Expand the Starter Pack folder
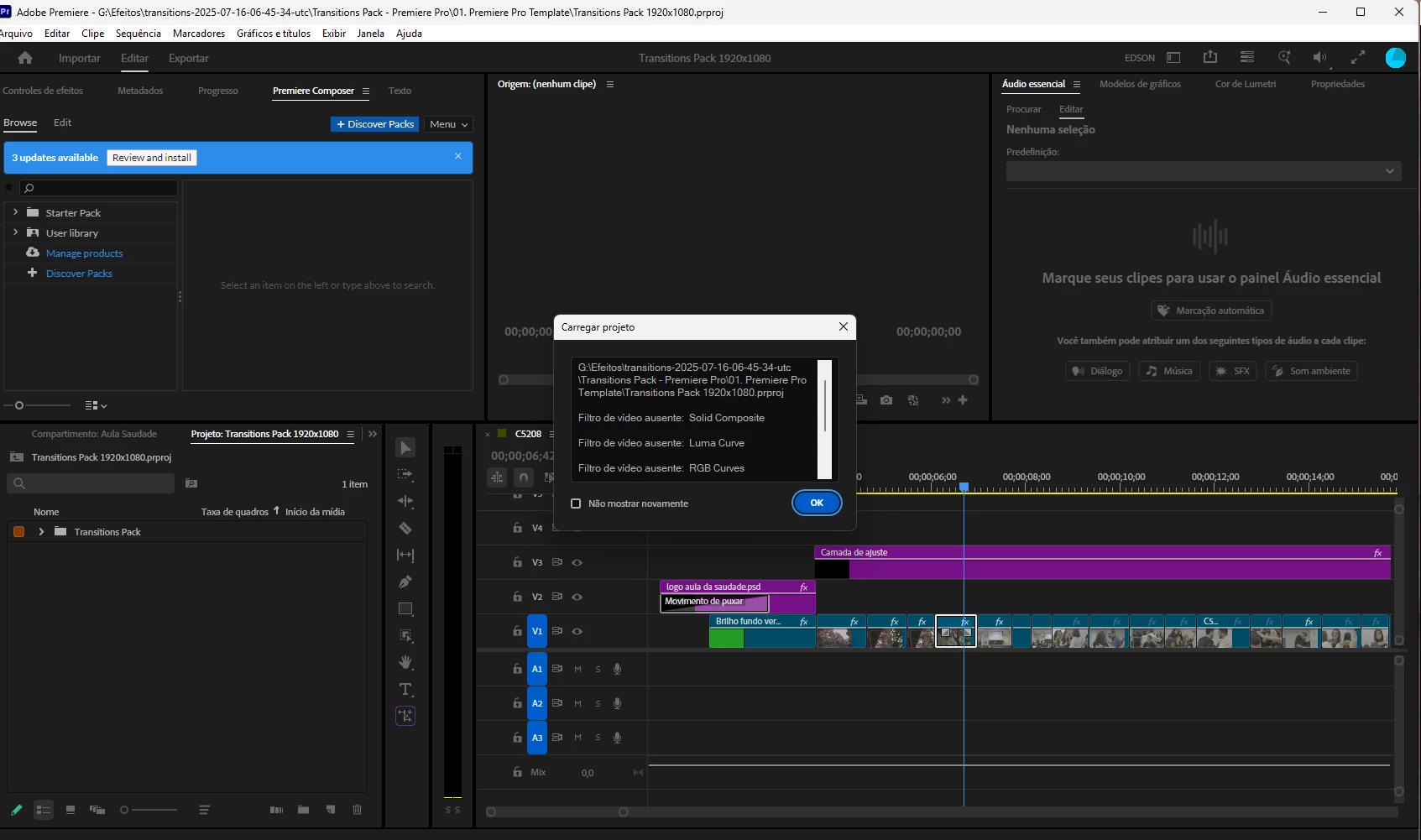The width and height of the screenshot is (1421, 840). [15, 212]
